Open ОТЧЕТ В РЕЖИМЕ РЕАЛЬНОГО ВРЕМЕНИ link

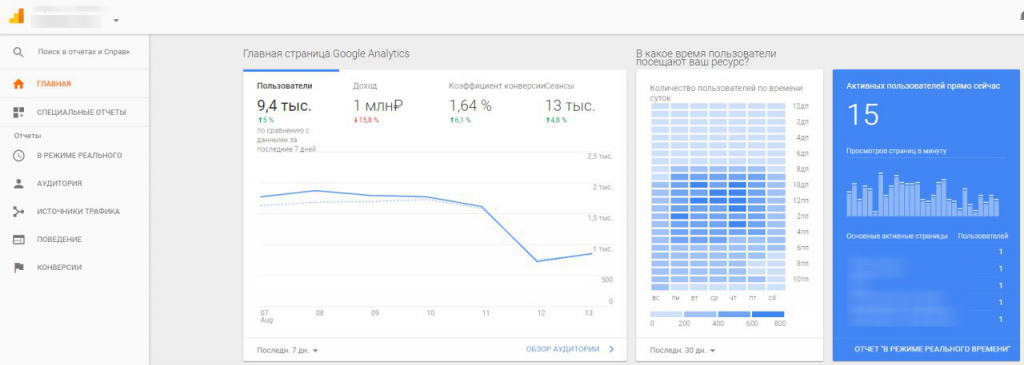point(933,348)
